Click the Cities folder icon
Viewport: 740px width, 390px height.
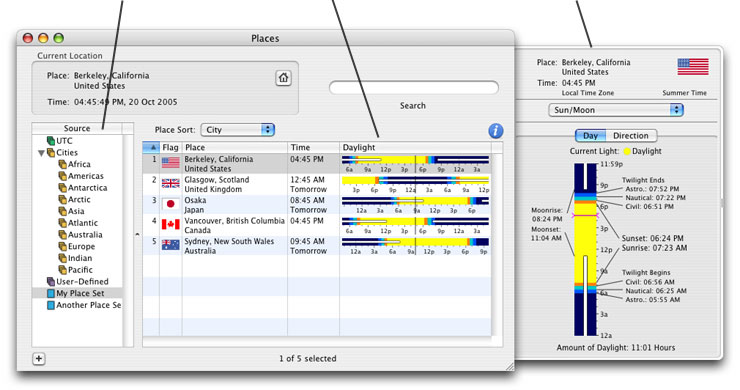click(x=51, y=153)
